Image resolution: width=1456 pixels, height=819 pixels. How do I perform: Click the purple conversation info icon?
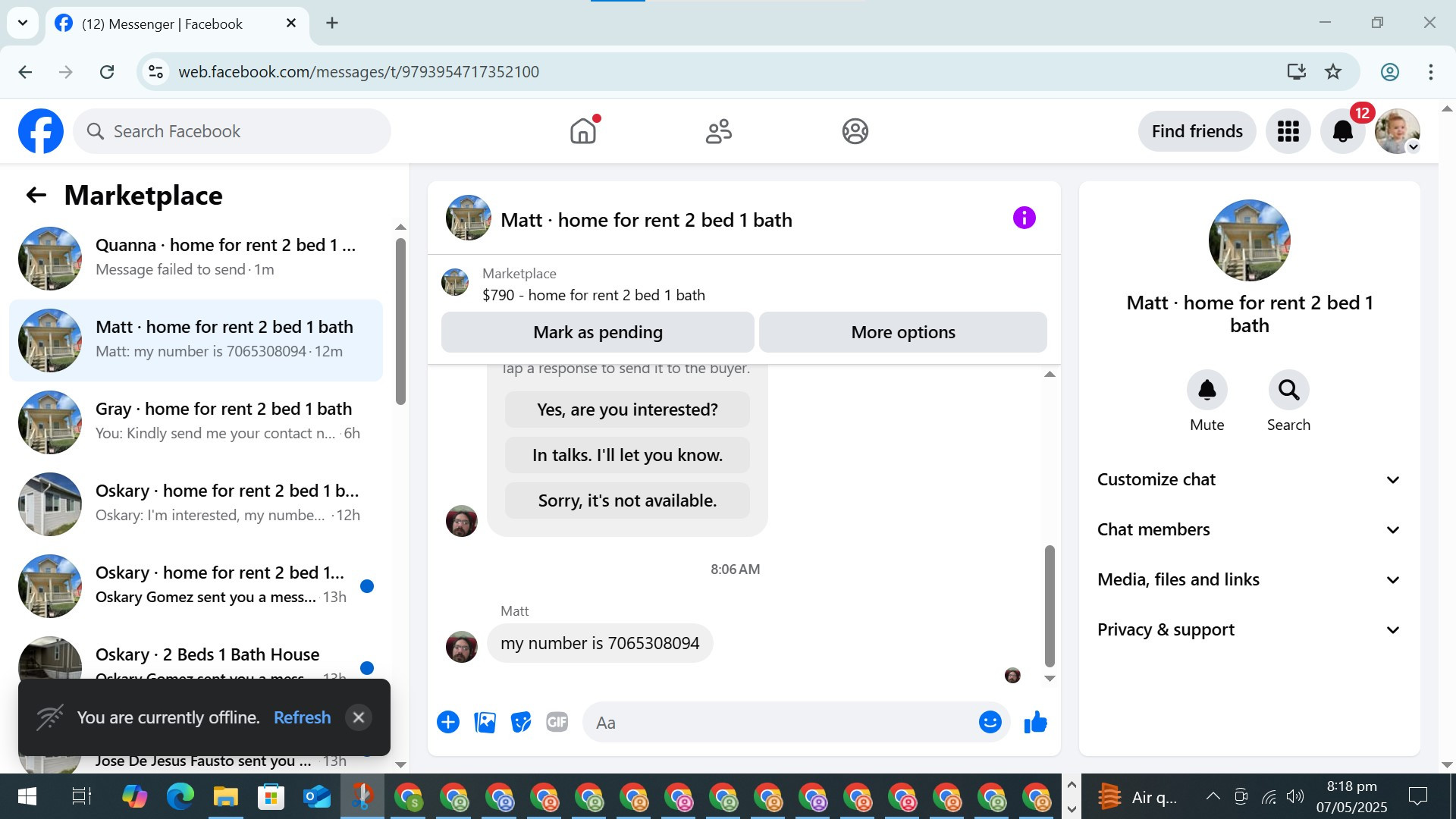[1024, 218]
